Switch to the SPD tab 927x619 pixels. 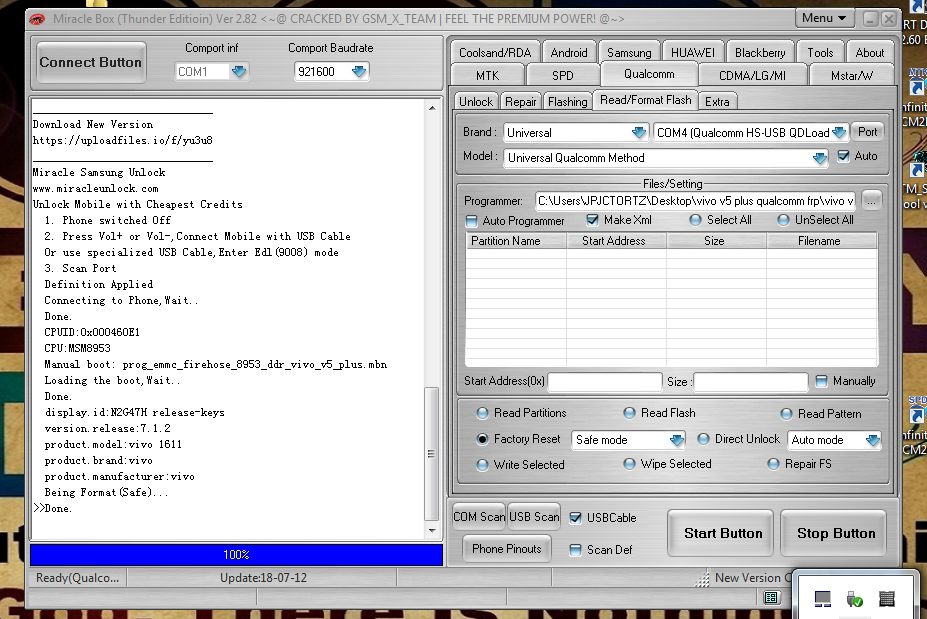(563, 76)
